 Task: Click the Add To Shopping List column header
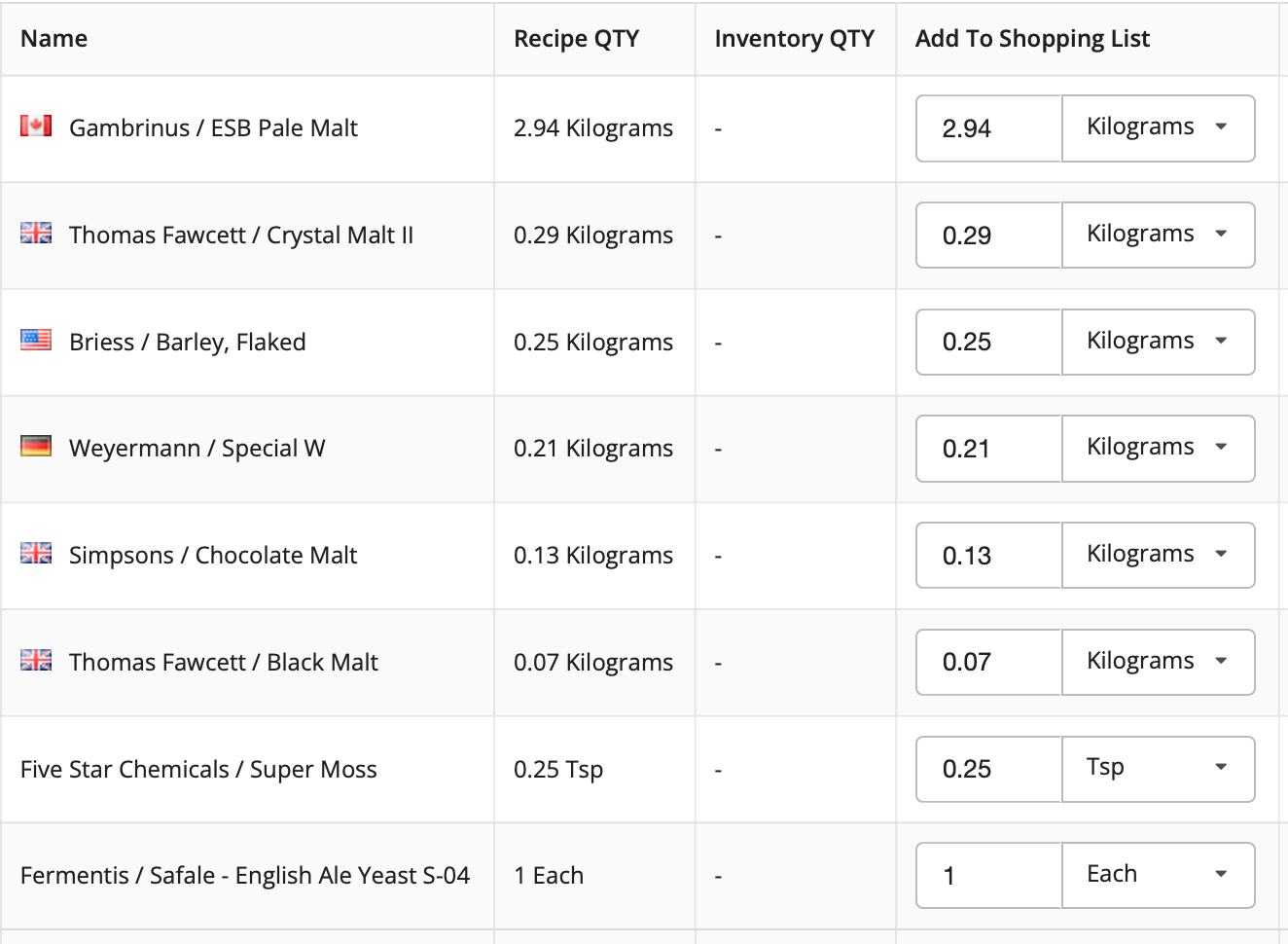(x=1032, y=39)
